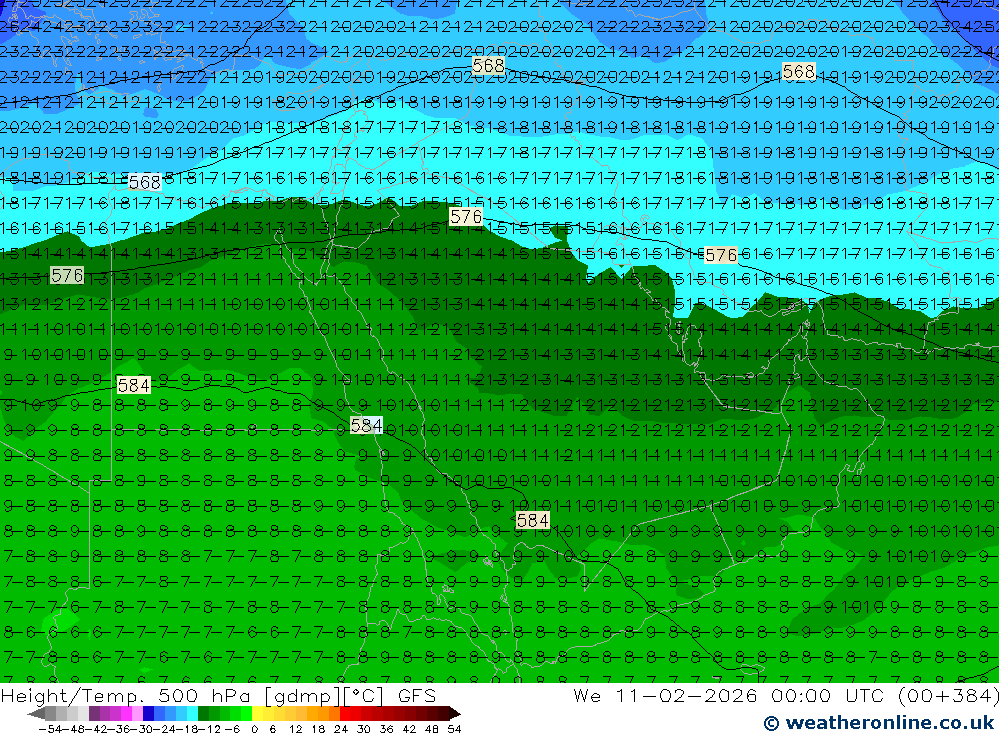Click the 568 contour label near the left edge

[x=145, y=182]
